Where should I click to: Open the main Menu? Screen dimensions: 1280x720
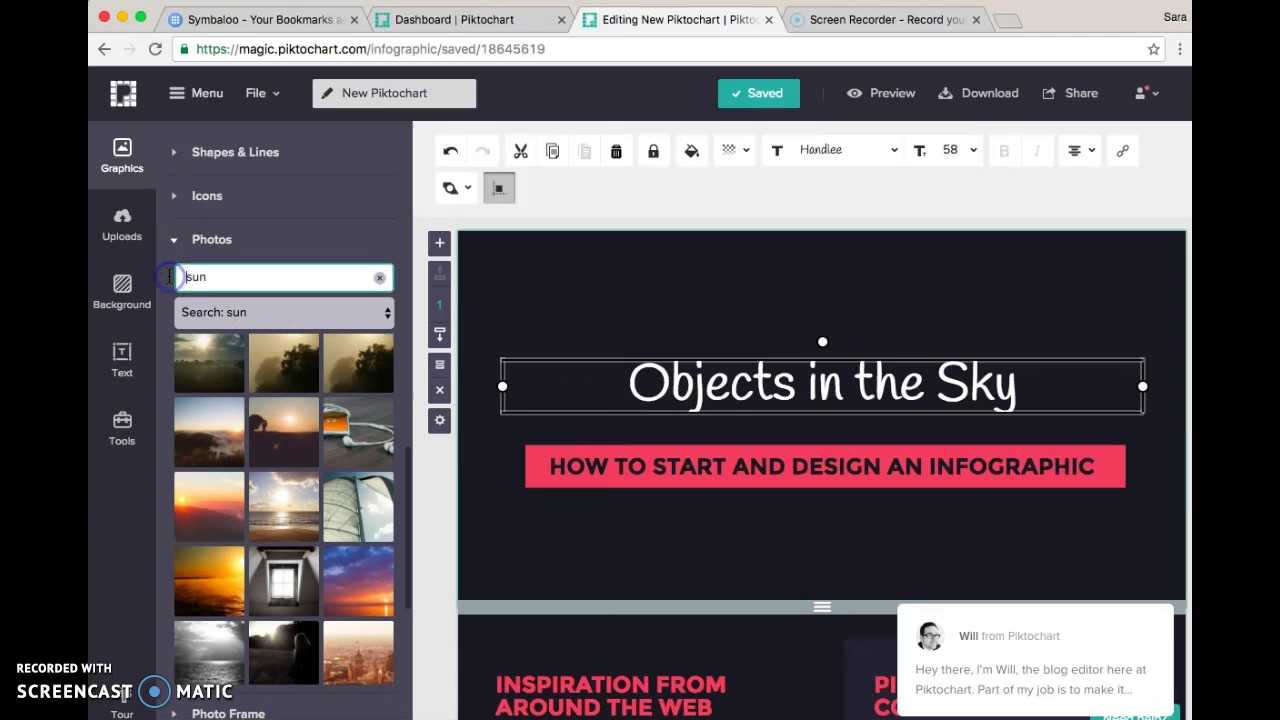(196, 93)
